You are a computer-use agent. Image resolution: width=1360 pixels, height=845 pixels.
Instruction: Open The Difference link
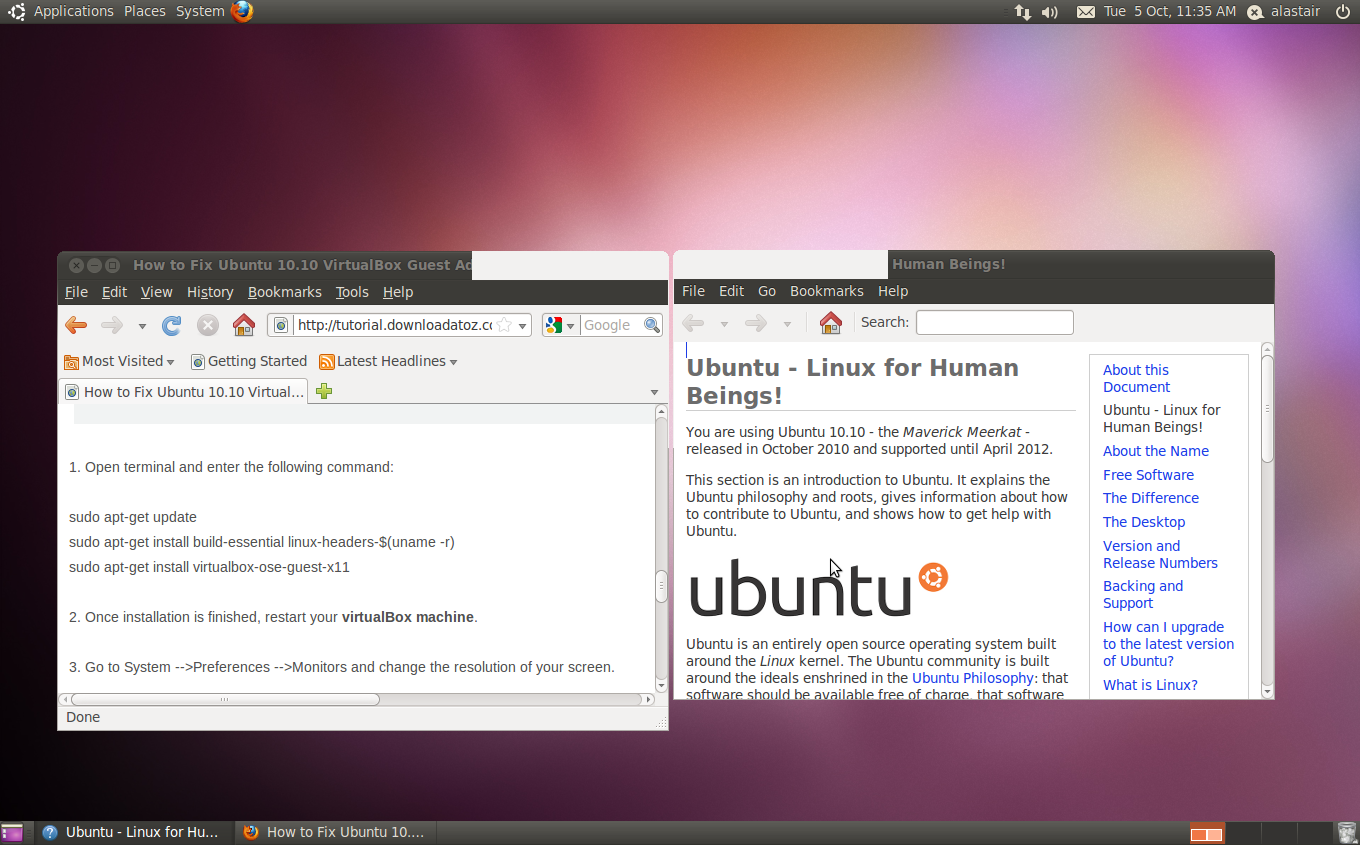(x=1151, y=498)
